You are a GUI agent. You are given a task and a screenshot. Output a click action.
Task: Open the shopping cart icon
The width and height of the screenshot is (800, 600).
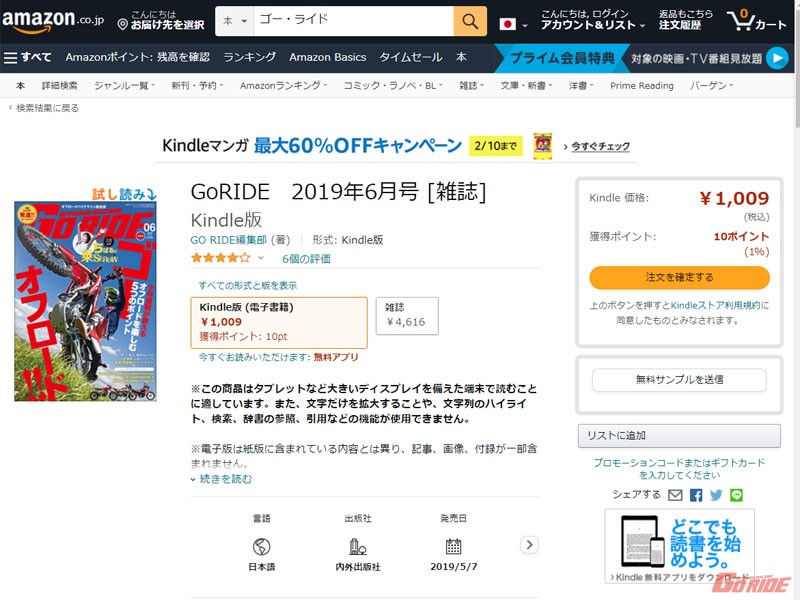pyautogui.click(x=756, y=21)
